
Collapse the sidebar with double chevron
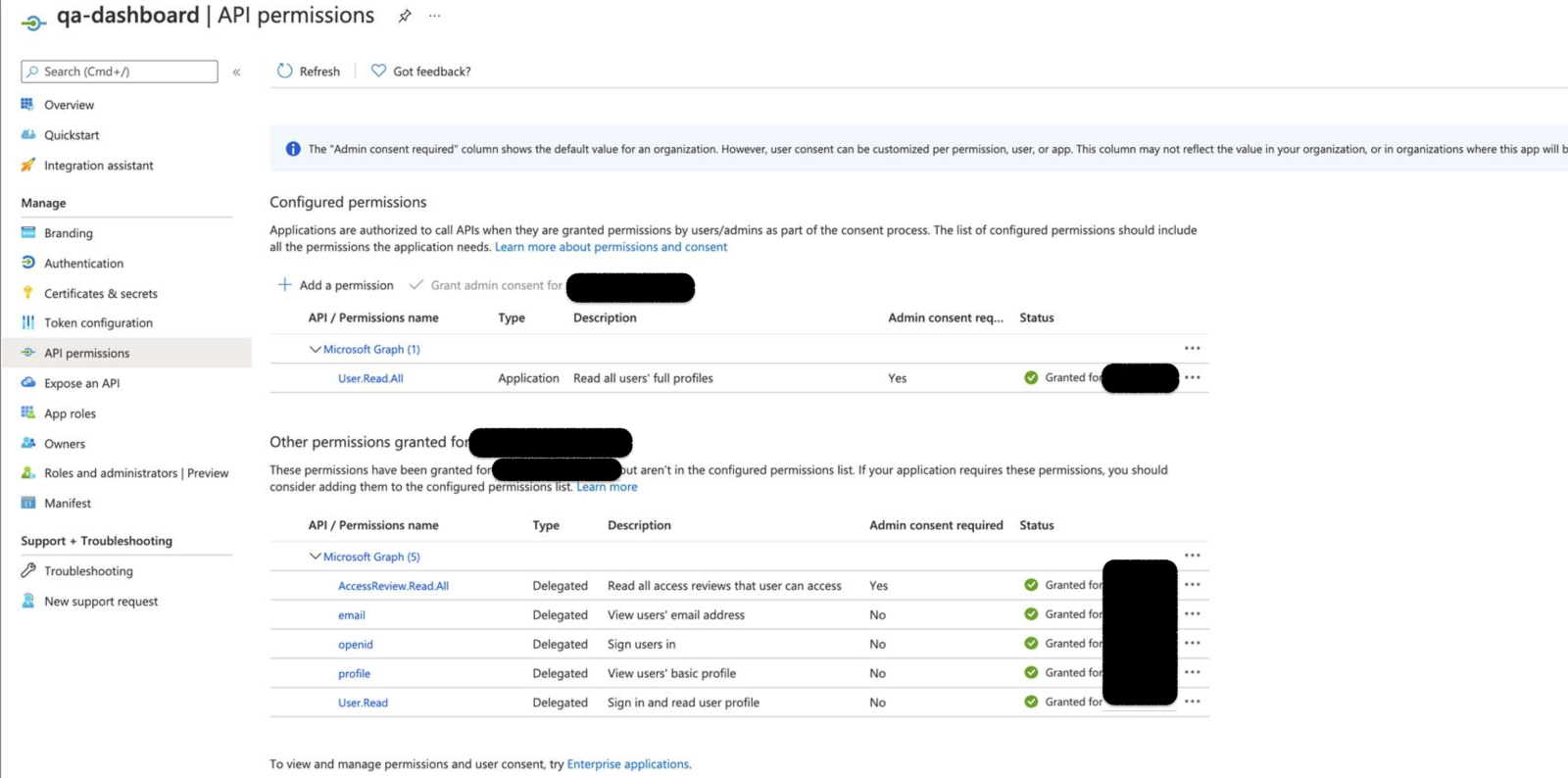(x=236, y=72)
